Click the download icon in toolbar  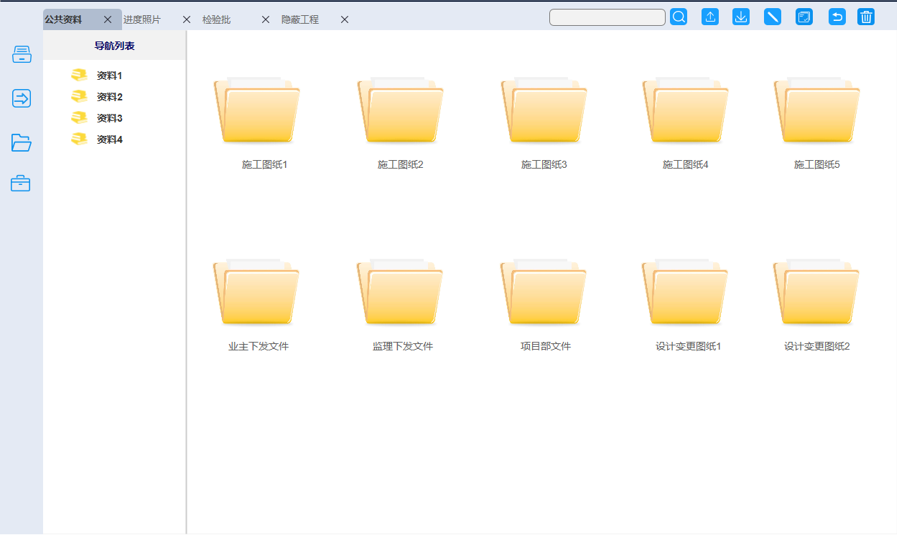point(741,17)
